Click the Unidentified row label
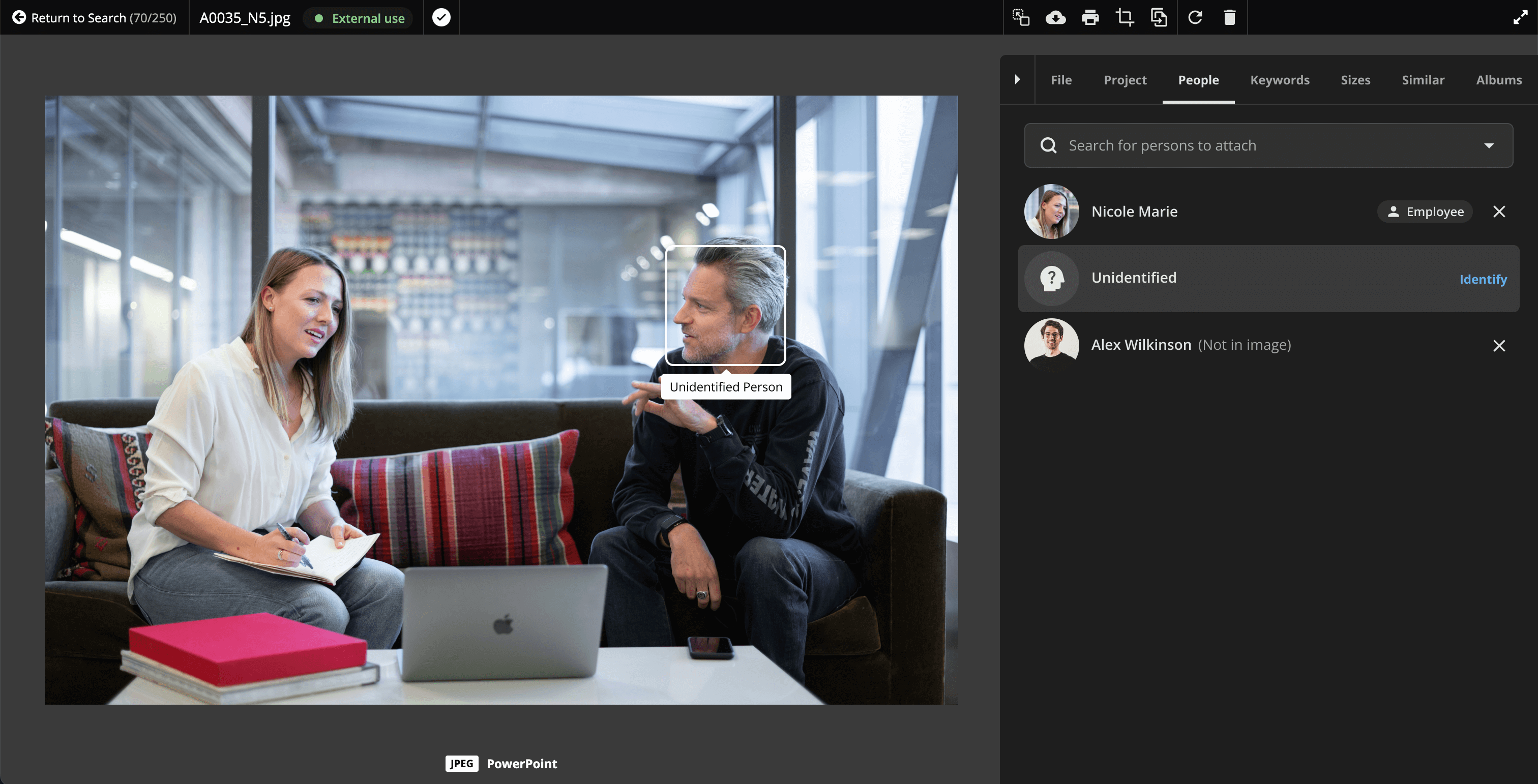Image resolution: width=1538 pixels, height=784 pixels. coord(1134,278)
